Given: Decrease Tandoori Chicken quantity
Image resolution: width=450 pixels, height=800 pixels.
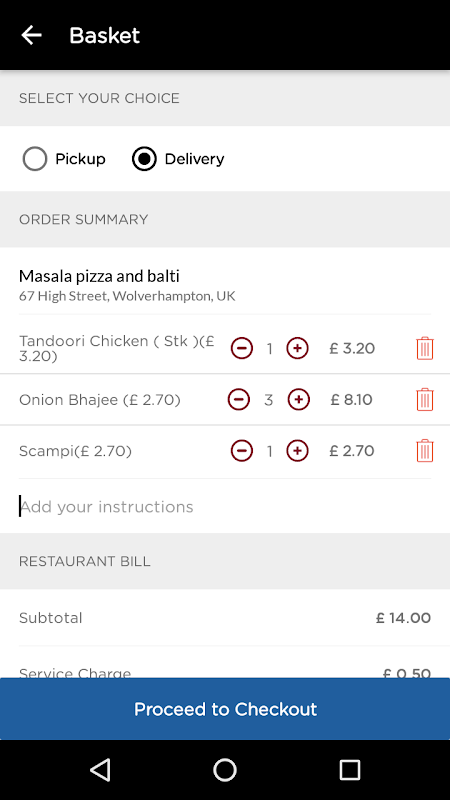Looking at the screenshot, I should 242,348.
